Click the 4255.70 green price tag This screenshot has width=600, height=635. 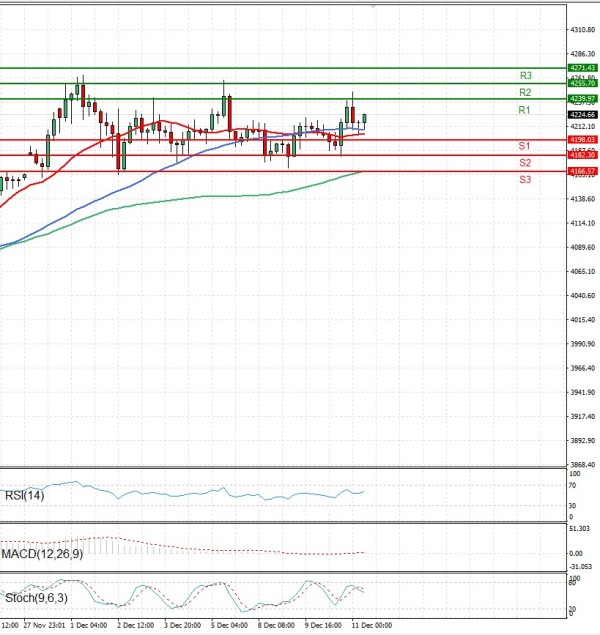coord(582,84)
